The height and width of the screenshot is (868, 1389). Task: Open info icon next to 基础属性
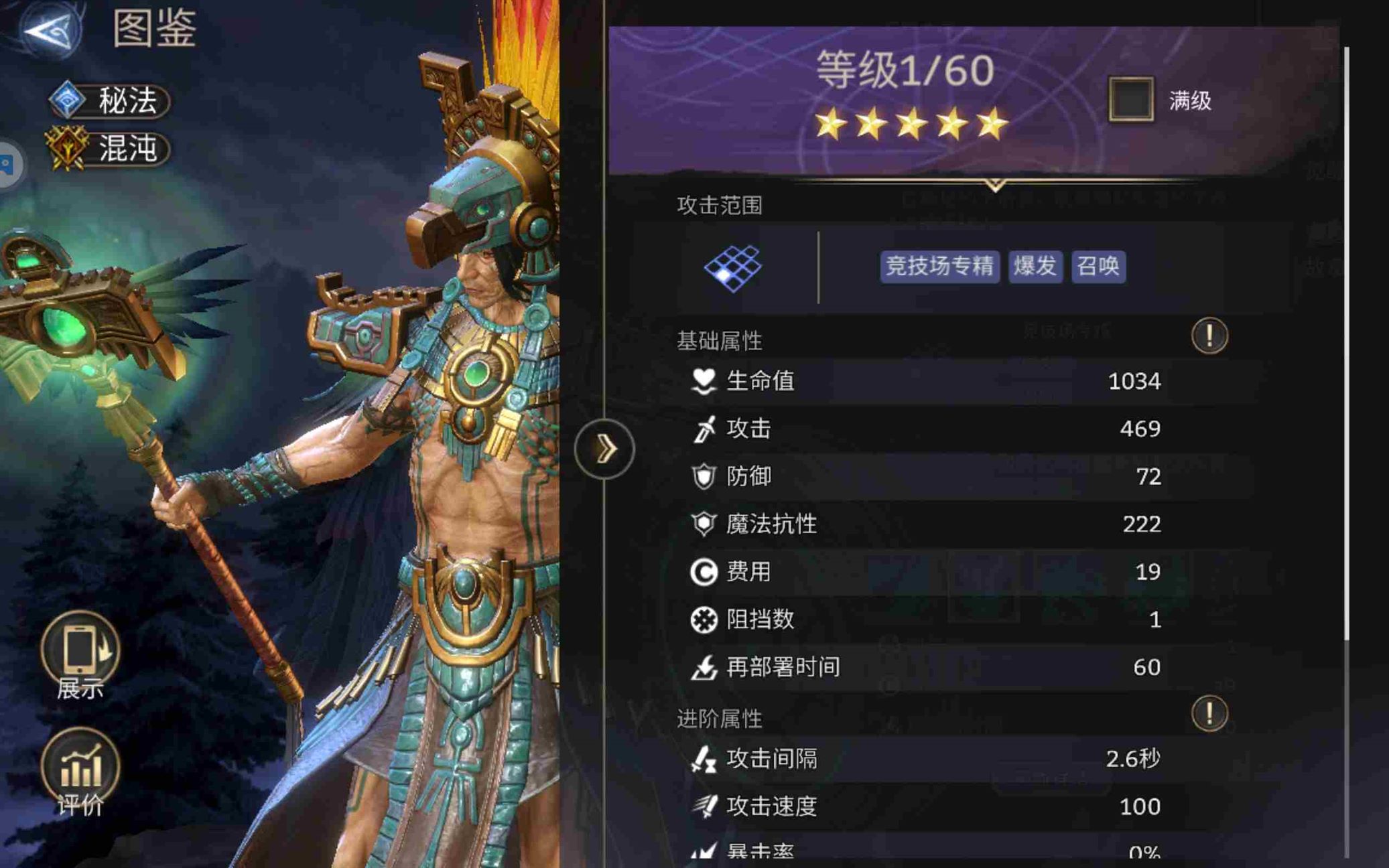tap(1209, 335)
